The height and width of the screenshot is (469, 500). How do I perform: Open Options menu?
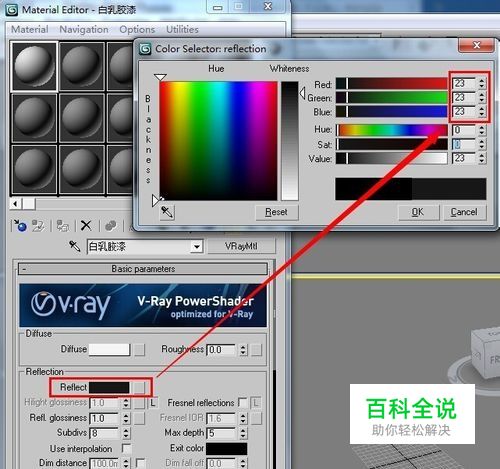[137, 29]
